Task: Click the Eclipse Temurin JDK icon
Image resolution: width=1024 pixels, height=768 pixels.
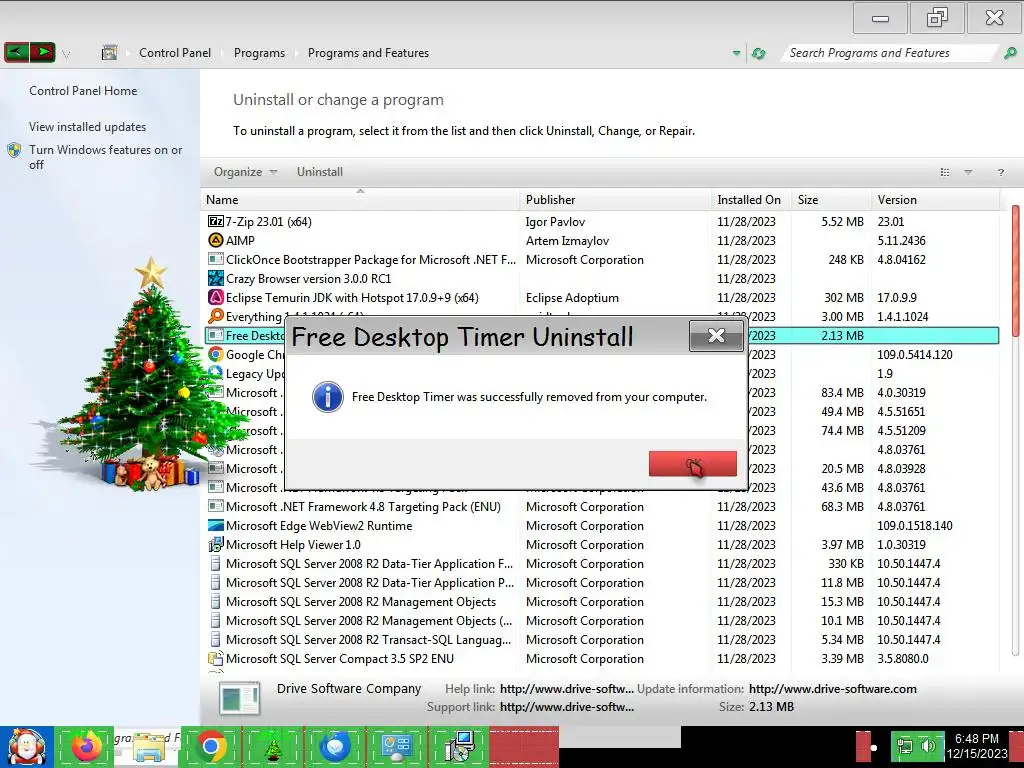Action: point(216,297)
